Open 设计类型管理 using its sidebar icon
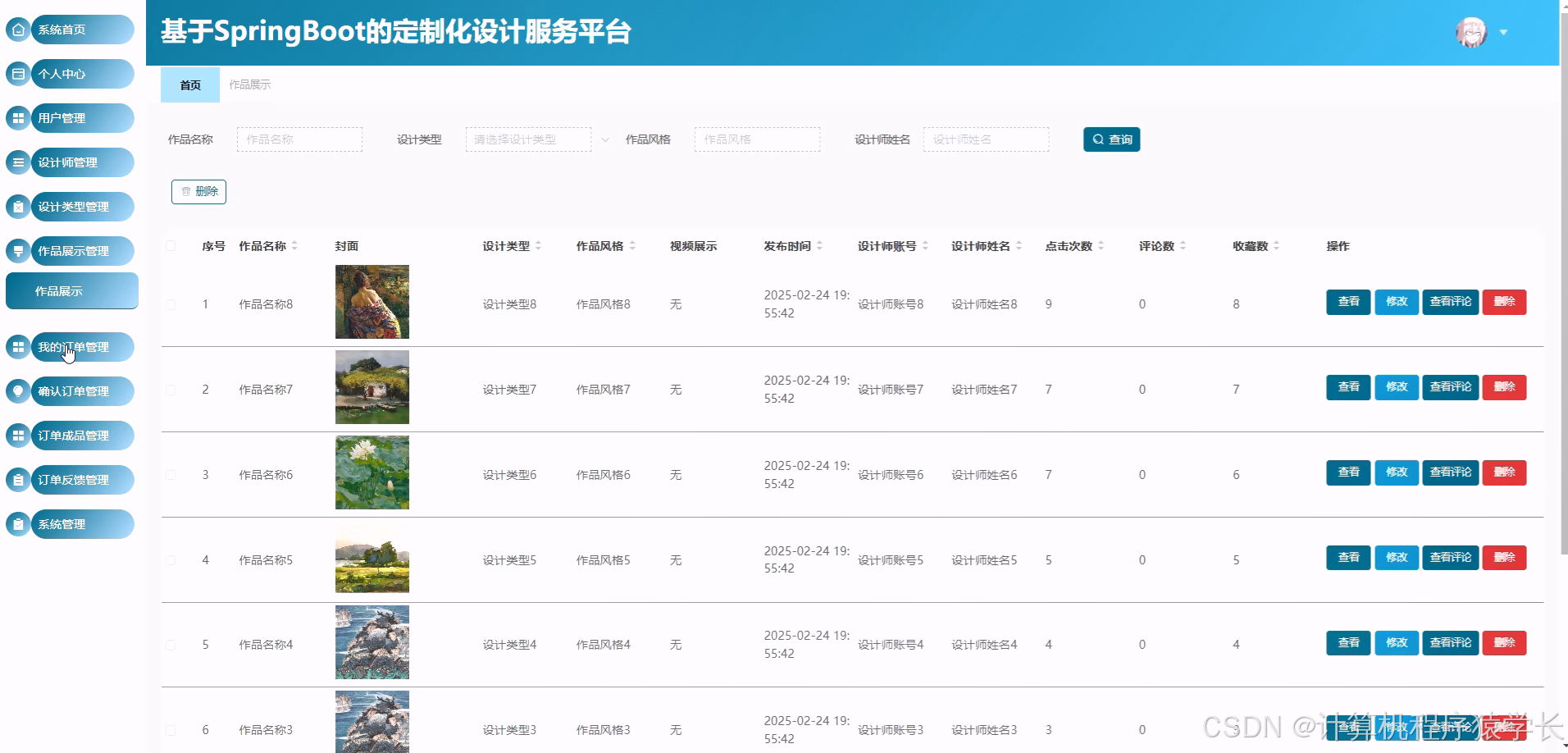 18,206
